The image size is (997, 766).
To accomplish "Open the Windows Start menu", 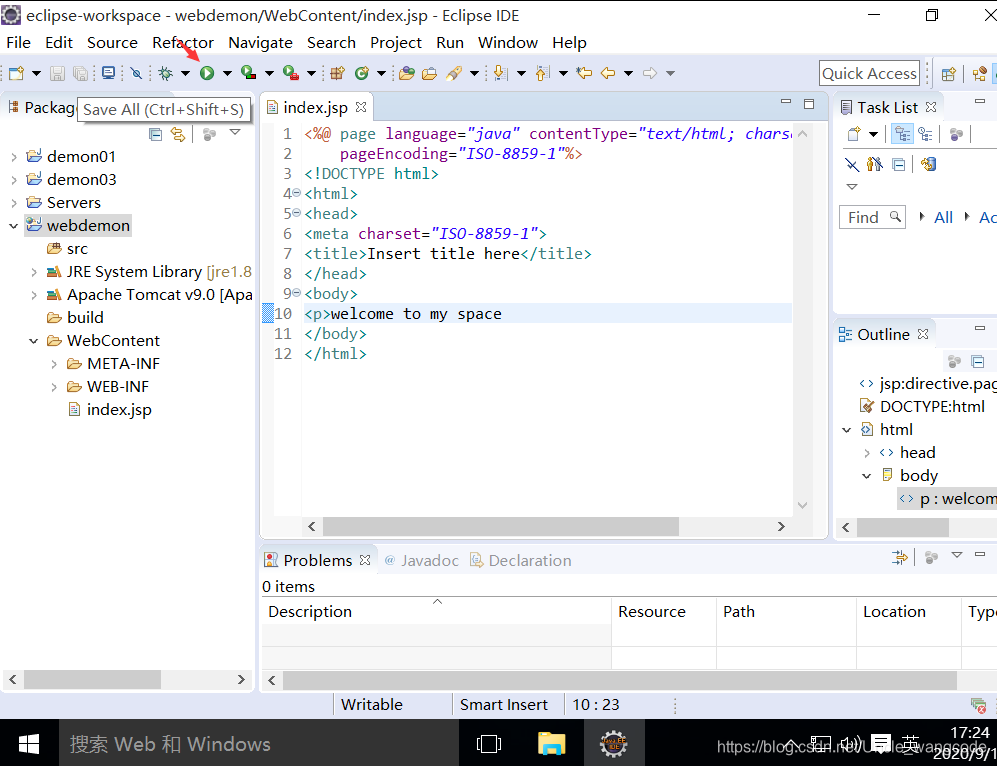I will point(29,743).
